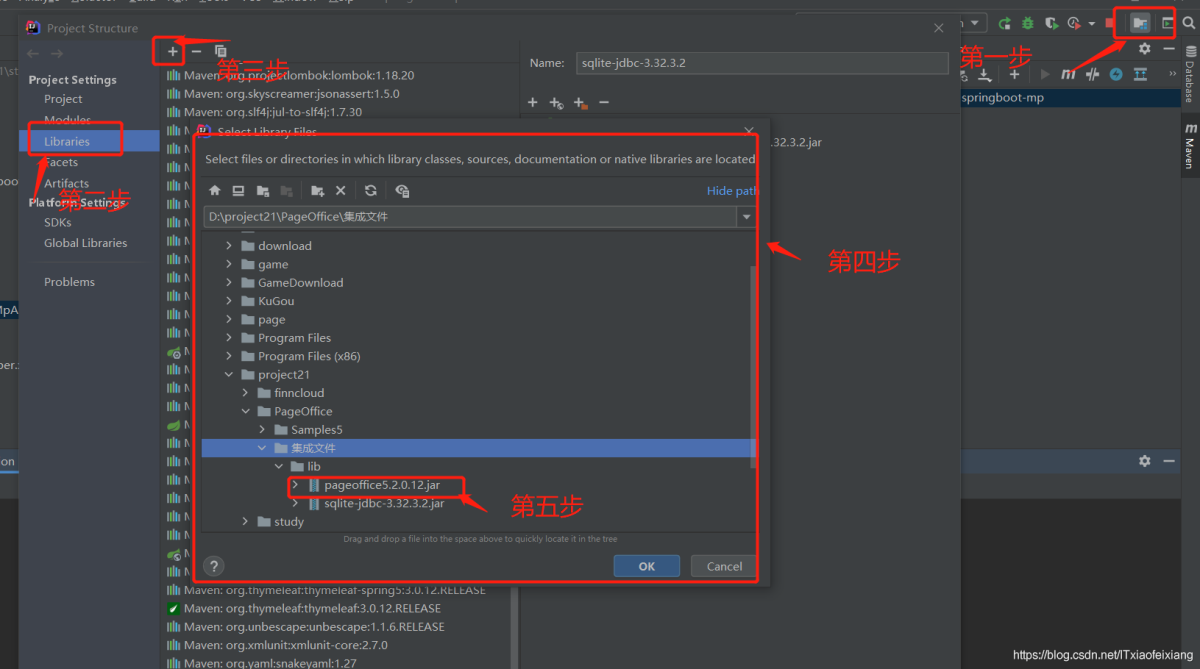Expand the download folder node
Viewport: 1200px width, 669px height.
pyautogui.click(x=228, y=245)
